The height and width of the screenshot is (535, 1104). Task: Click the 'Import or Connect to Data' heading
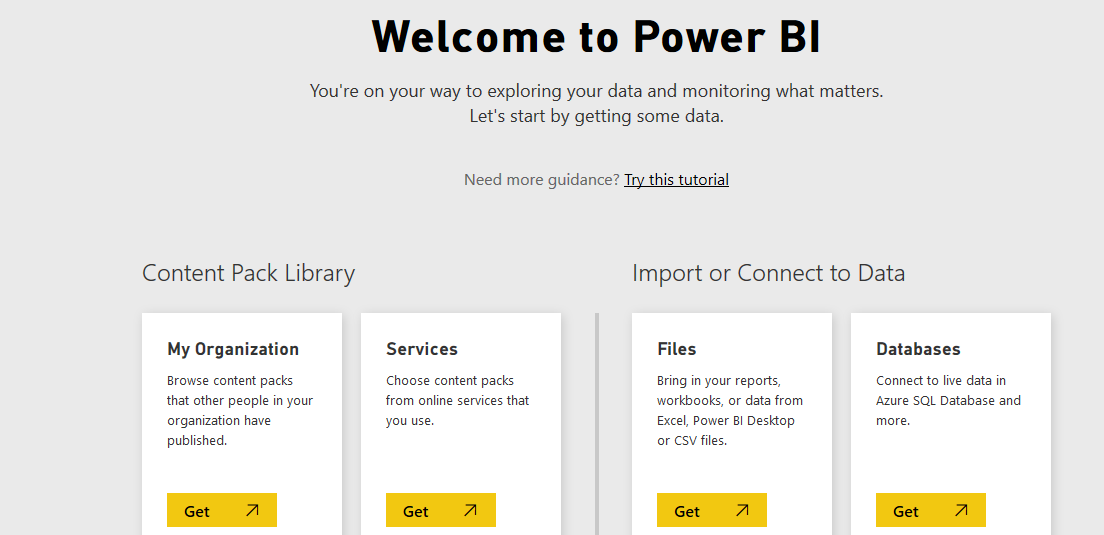(768, 273)
